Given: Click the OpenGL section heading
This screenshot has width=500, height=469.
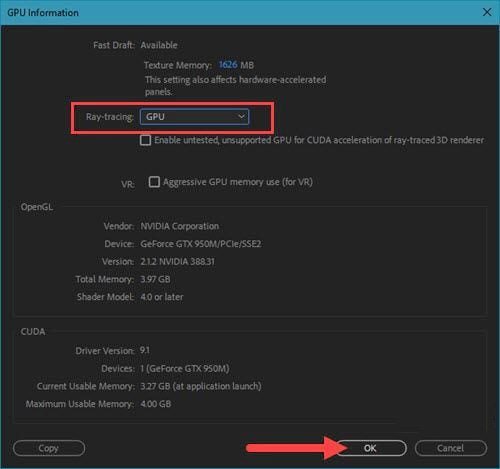Looking at the screenshot, I should [37, 207].
